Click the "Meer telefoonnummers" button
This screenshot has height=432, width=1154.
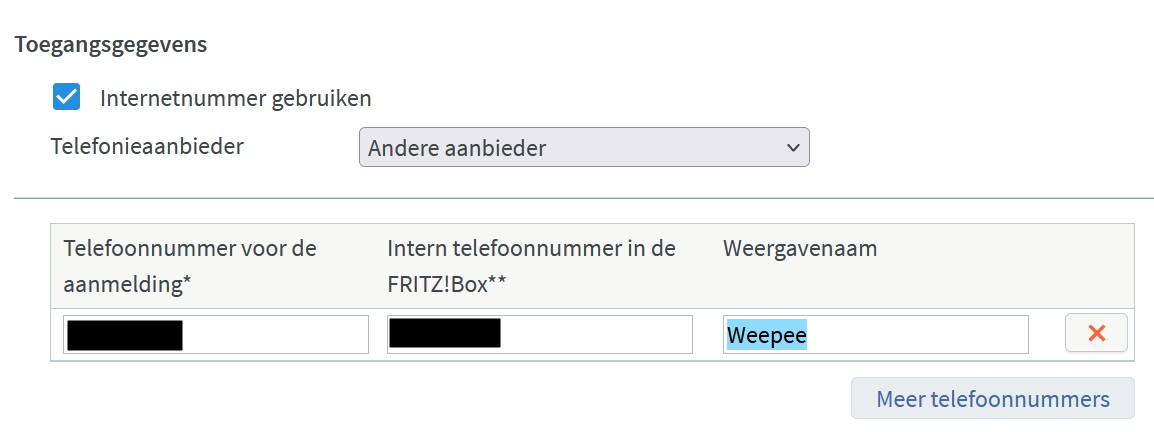pyautogui.click(x=992, y=399)
